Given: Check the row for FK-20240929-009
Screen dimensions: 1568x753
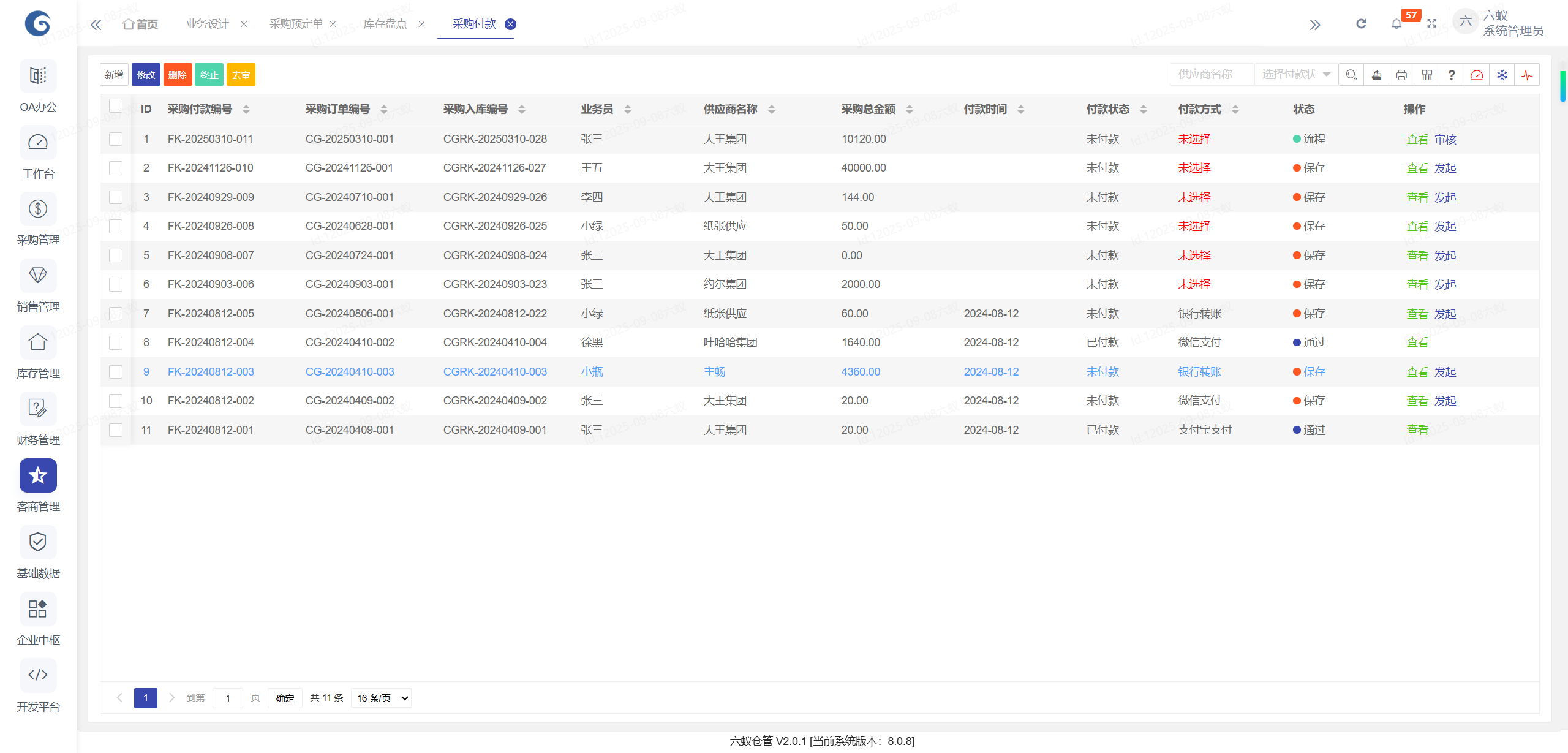Looking at the screenshot, I should point(116,197).
